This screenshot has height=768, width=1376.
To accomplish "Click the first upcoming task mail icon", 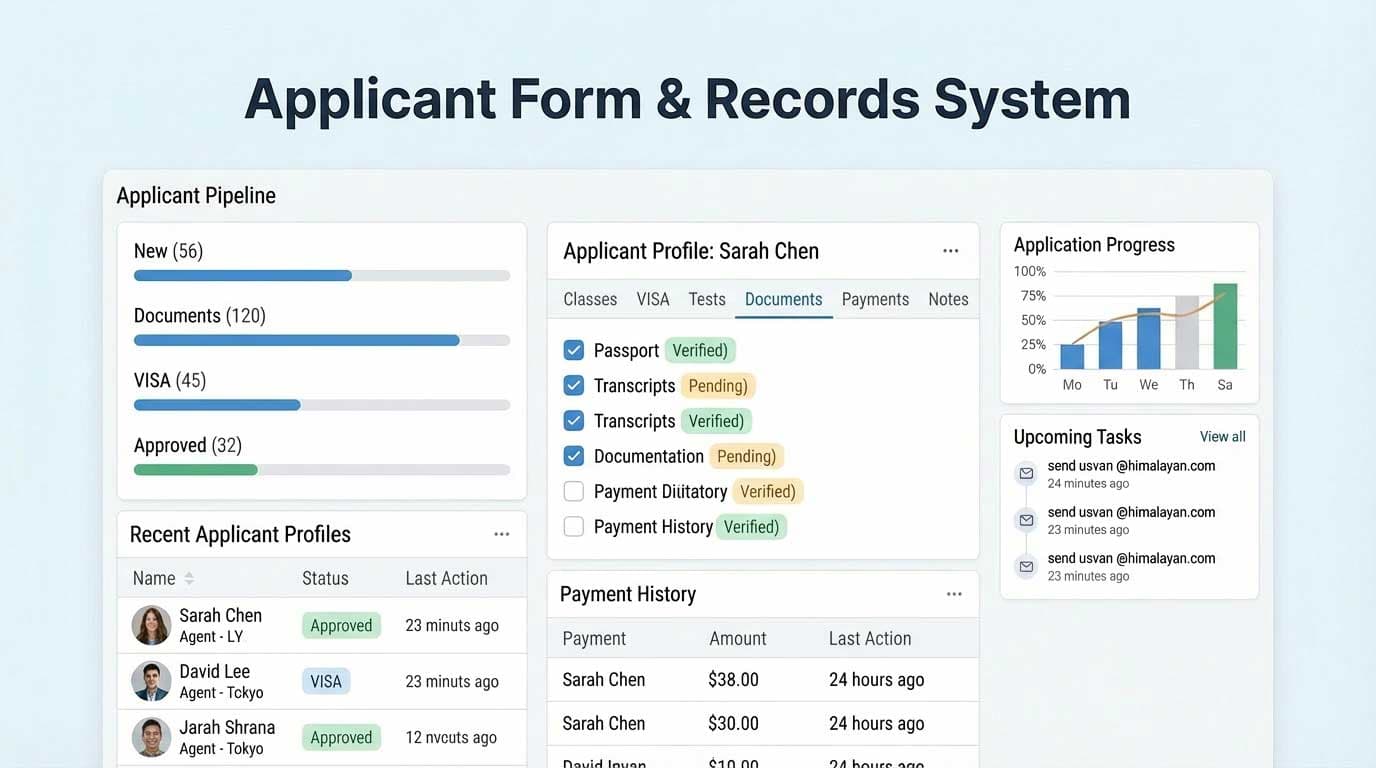I will pyautogui.click(x=1026, y=473).
